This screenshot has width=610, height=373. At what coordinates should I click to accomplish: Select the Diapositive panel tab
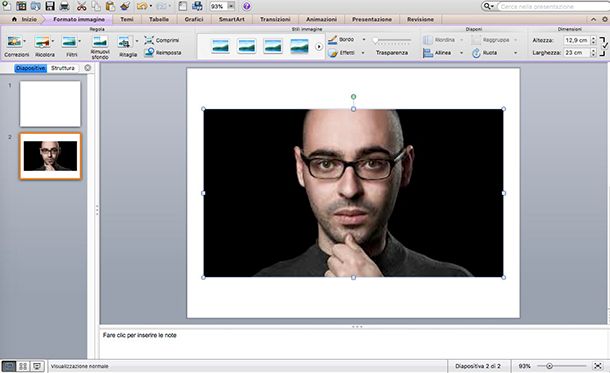click(31, 68)
